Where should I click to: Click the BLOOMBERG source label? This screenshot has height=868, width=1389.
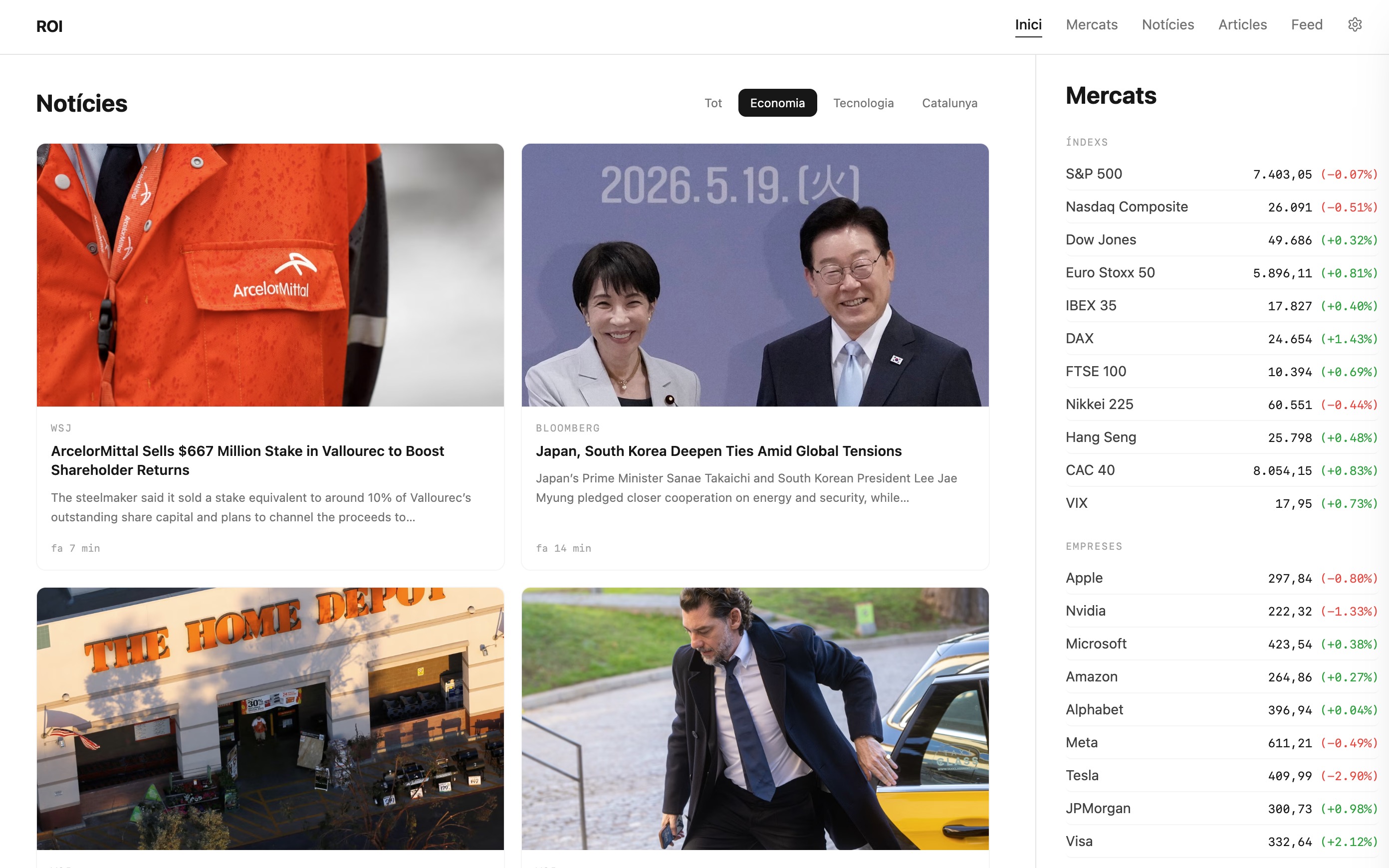568,428
